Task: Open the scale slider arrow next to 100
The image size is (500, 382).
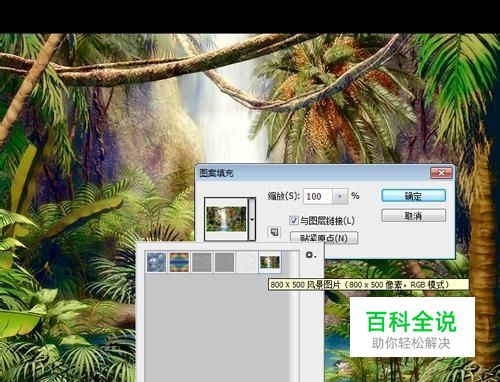Action: pyautogui.click(x=340, y=196)
